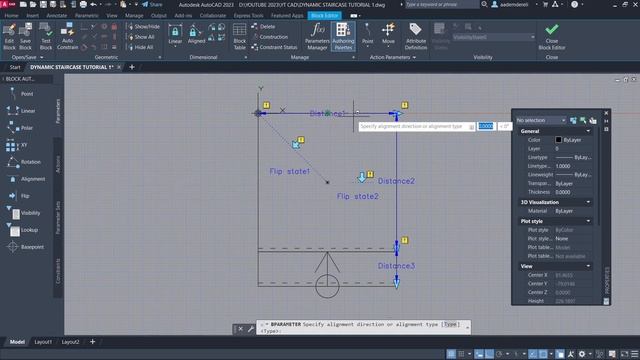Open workspace switching gear icon
This screenshot has height=360, width=640.
click(x=582, y=354)
